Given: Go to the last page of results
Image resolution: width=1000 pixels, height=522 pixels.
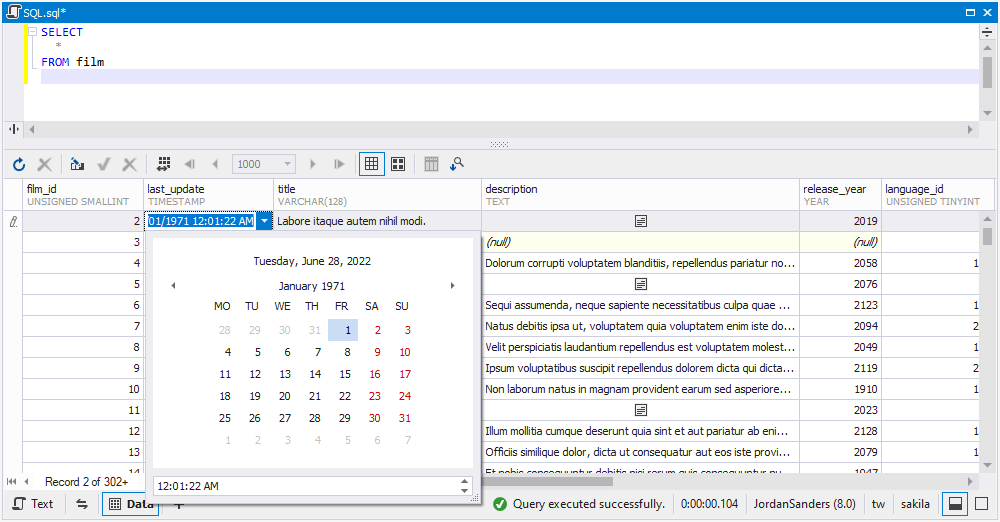Looking at the screenshot, I should [x=339, y=164].
